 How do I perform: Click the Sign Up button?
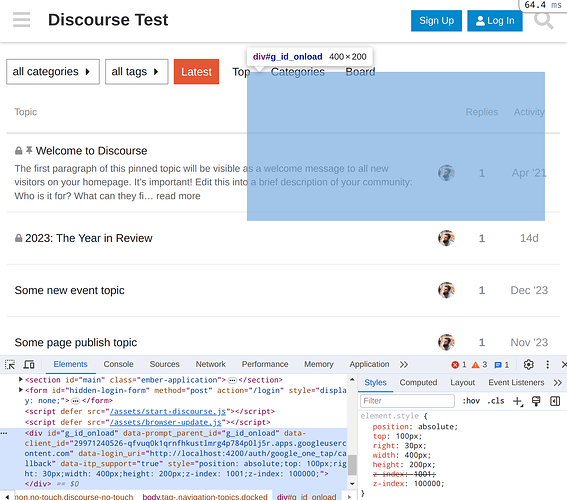pos(436,21)
